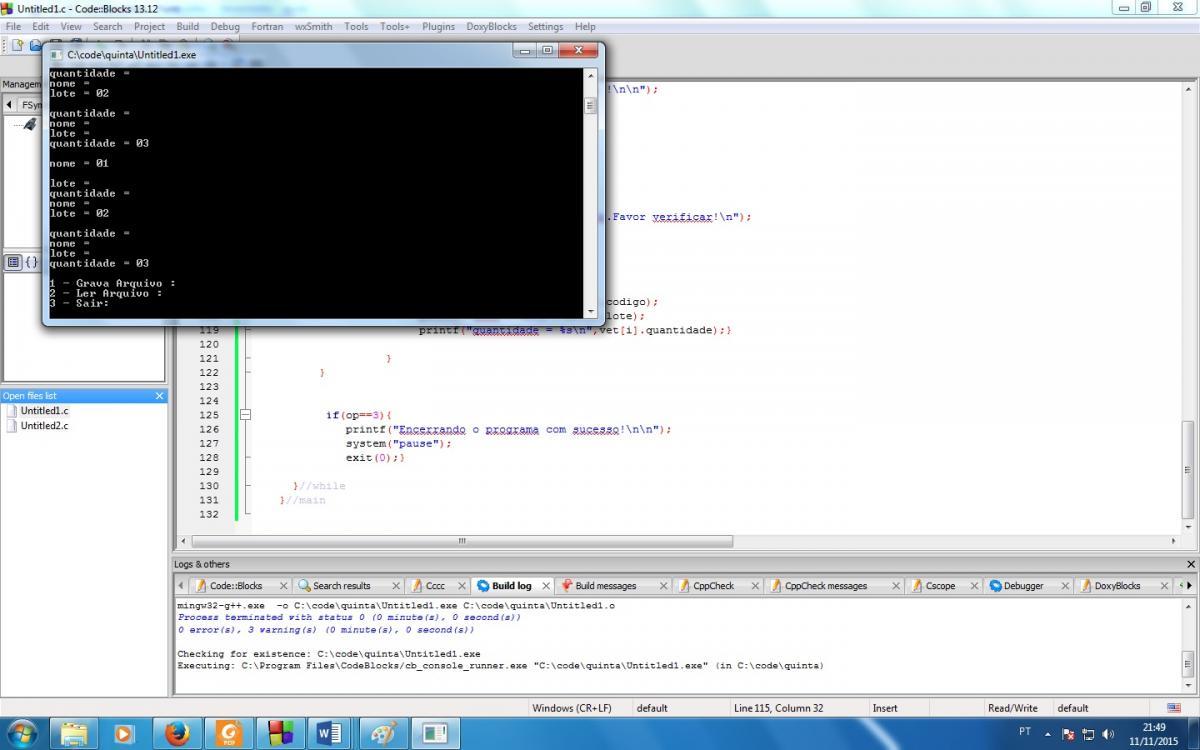
Task: Switch to the Build messages tab
Action: point(605,586)
